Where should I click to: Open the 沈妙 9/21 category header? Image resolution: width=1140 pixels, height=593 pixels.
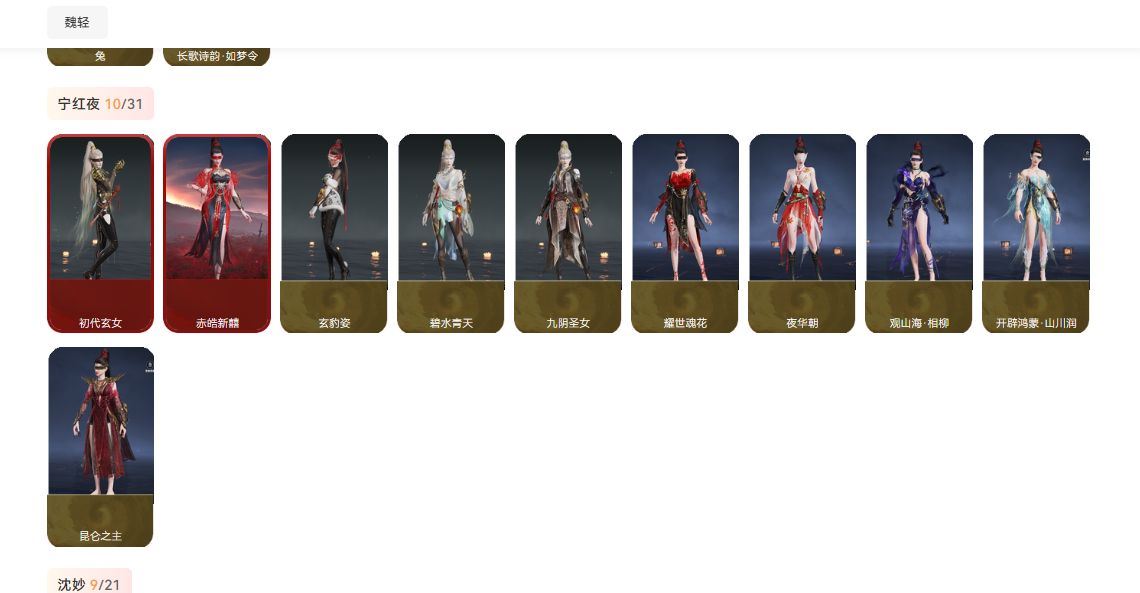[89, 582]
